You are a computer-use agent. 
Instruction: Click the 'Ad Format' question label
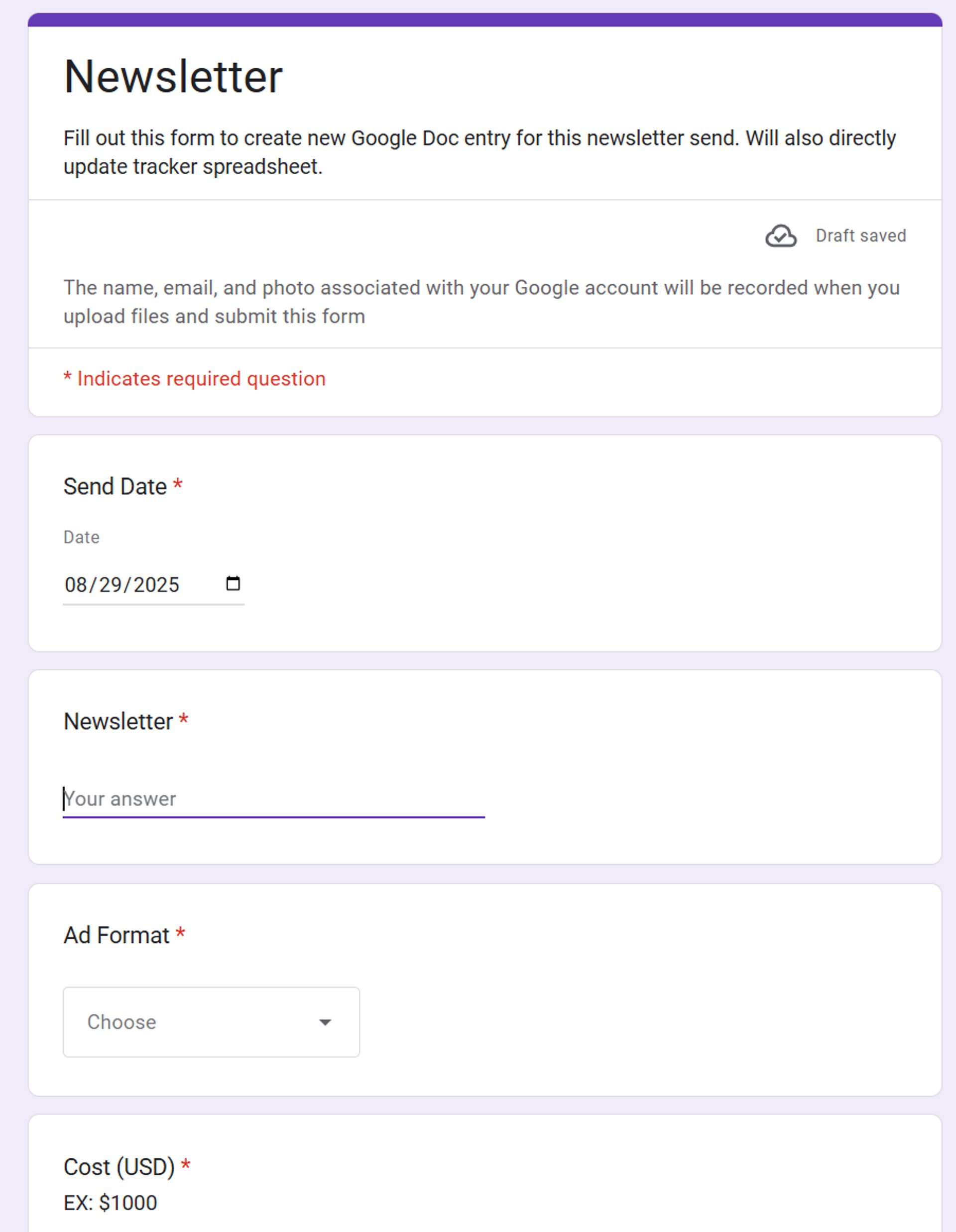116,935
